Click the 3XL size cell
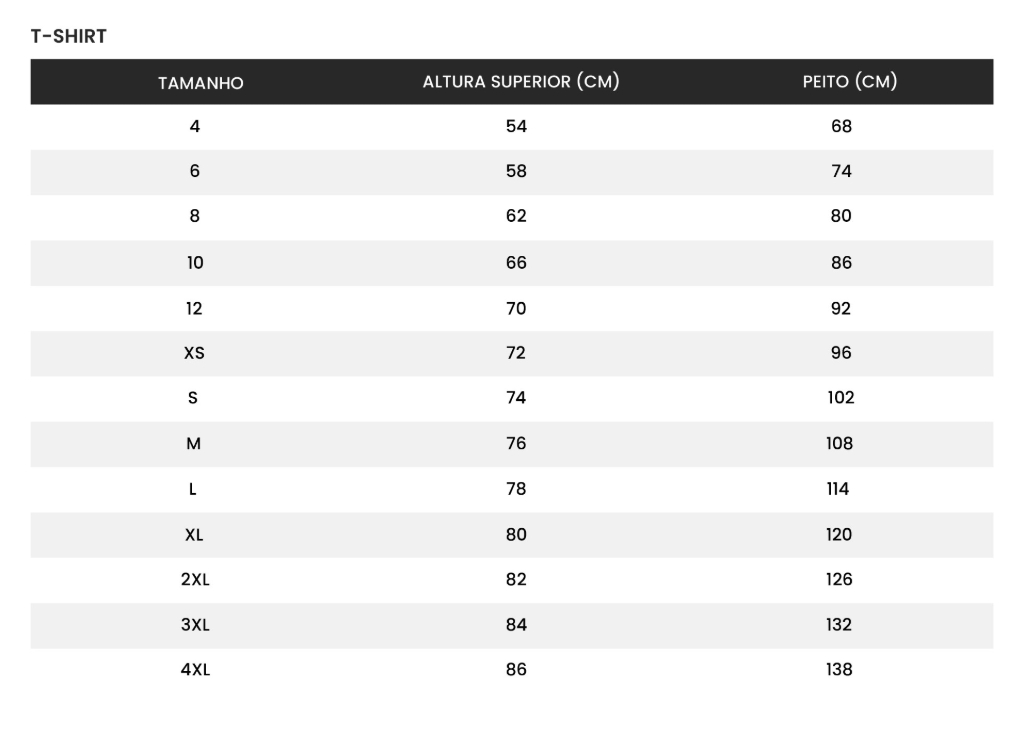The width and height of the screenshot is (1024, 750). tap(195, 625)
